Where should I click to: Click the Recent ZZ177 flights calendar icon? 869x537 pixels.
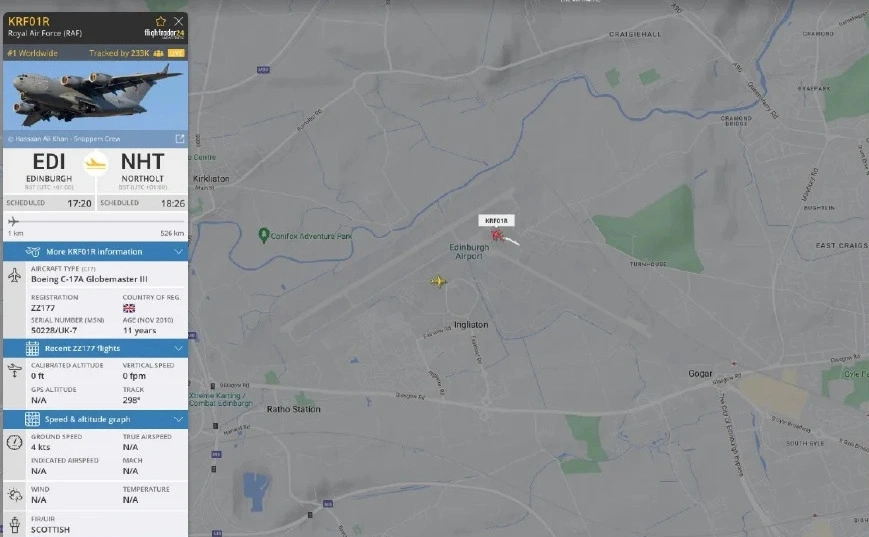(x=32, y=348)
